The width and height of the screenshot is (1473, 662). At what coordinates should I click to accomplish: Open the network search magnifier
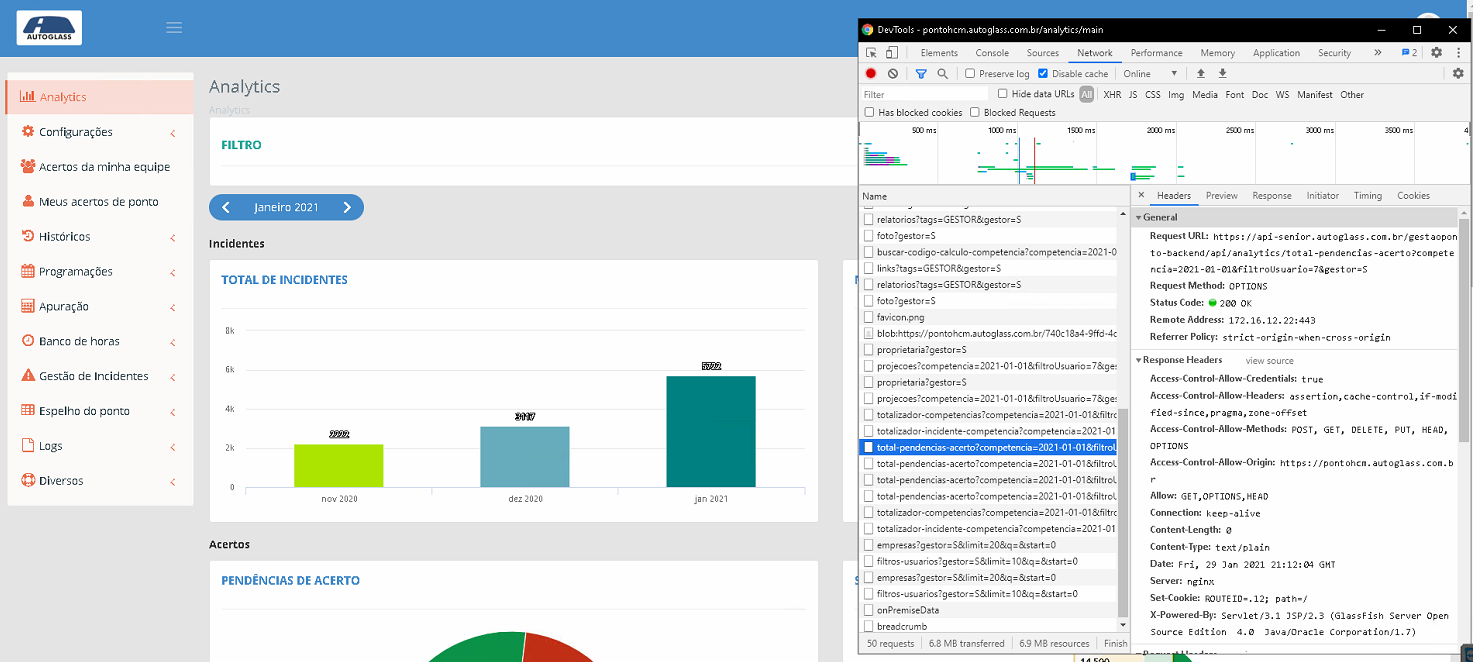[942, 74]
